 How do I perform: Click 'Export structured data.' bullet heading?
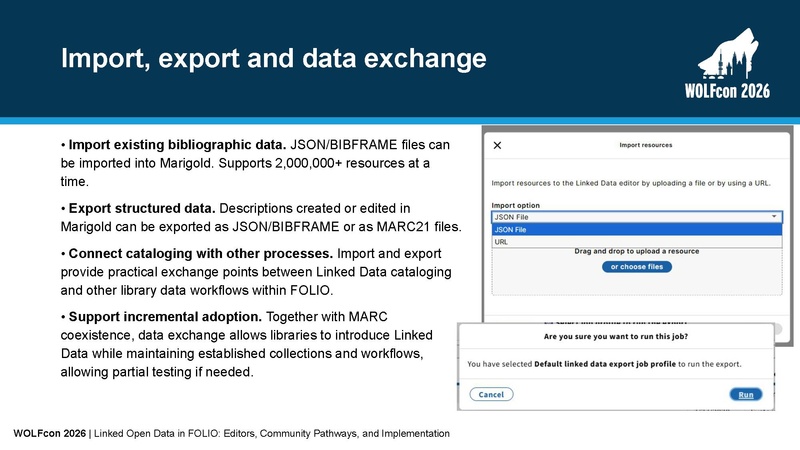pos(142,209)
